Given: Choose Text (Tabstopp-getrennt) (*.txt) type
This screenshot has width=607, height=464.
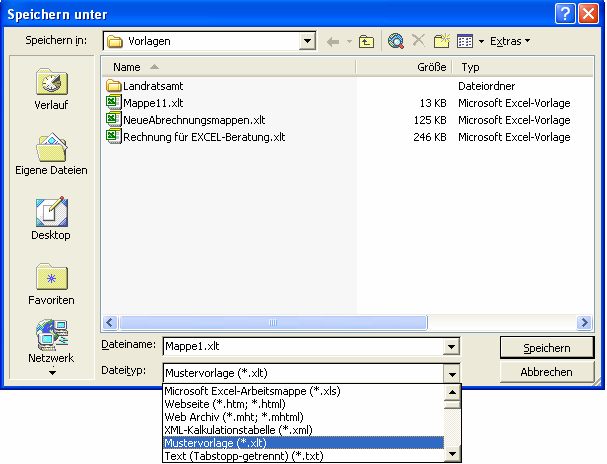Looking at the screenshot, I should click(304, 456).
